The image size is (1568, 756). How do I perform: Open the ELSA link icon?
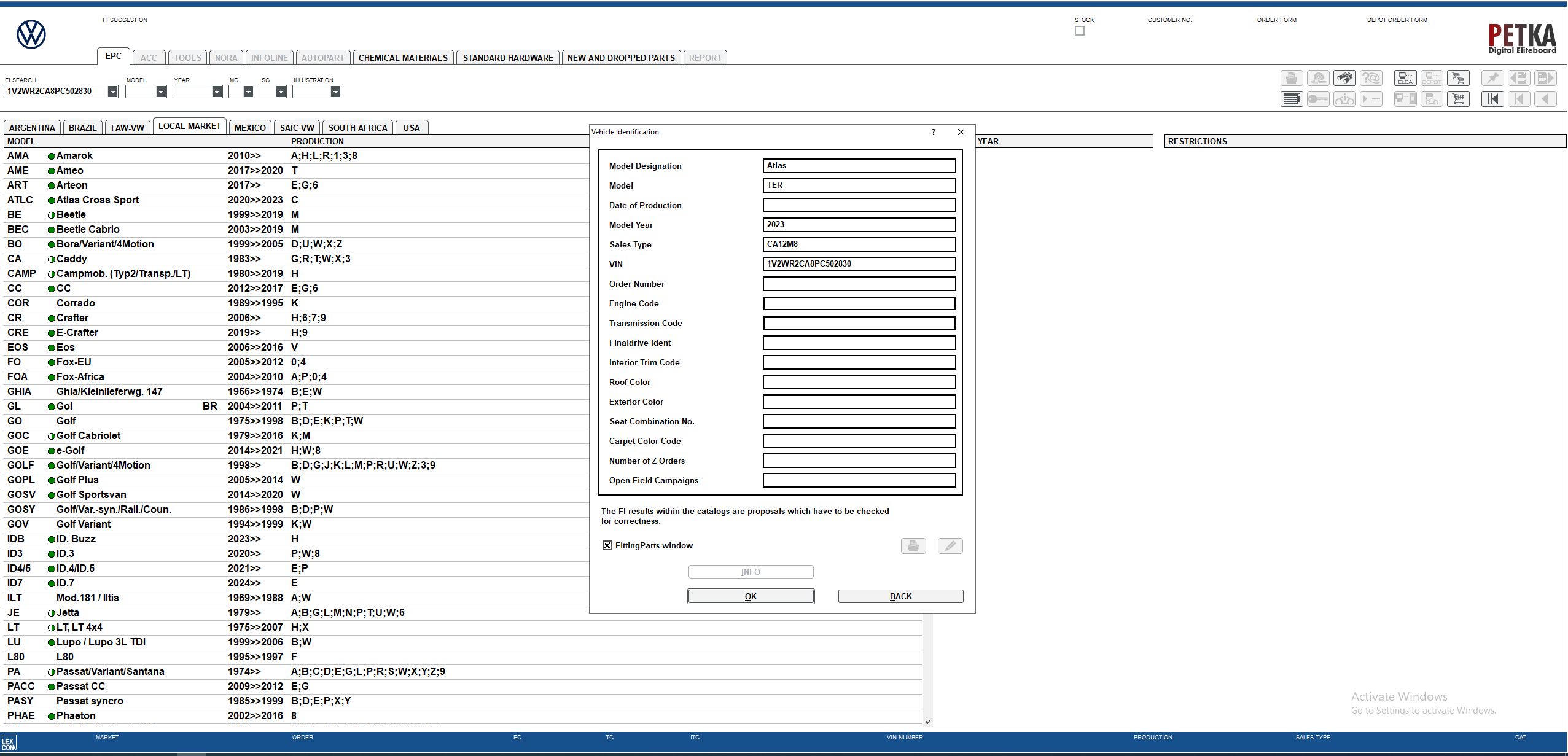coord(1405,78)
